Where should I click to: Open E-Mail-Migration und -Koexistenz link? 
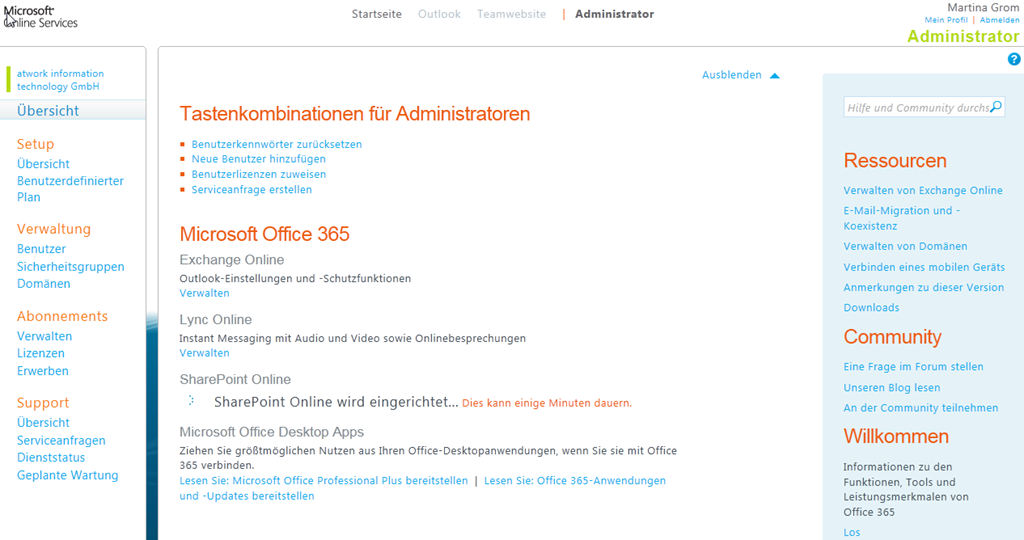(901, 218)
